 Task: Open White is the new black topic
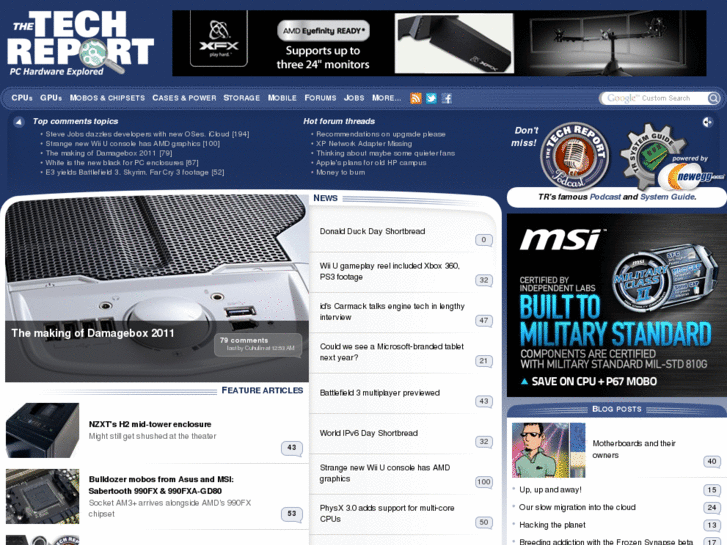click(122, 163)
